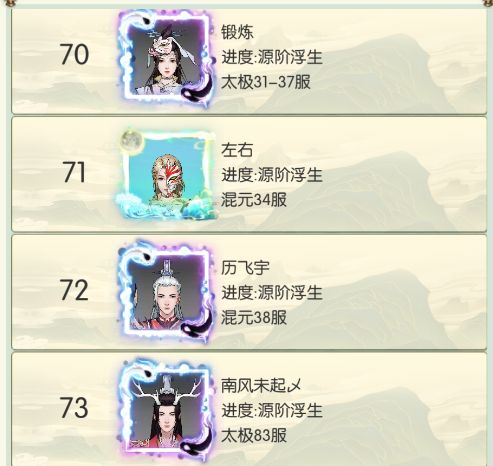
Task: Tap server label 太极31-37服
Action: (x=266, y=82)
